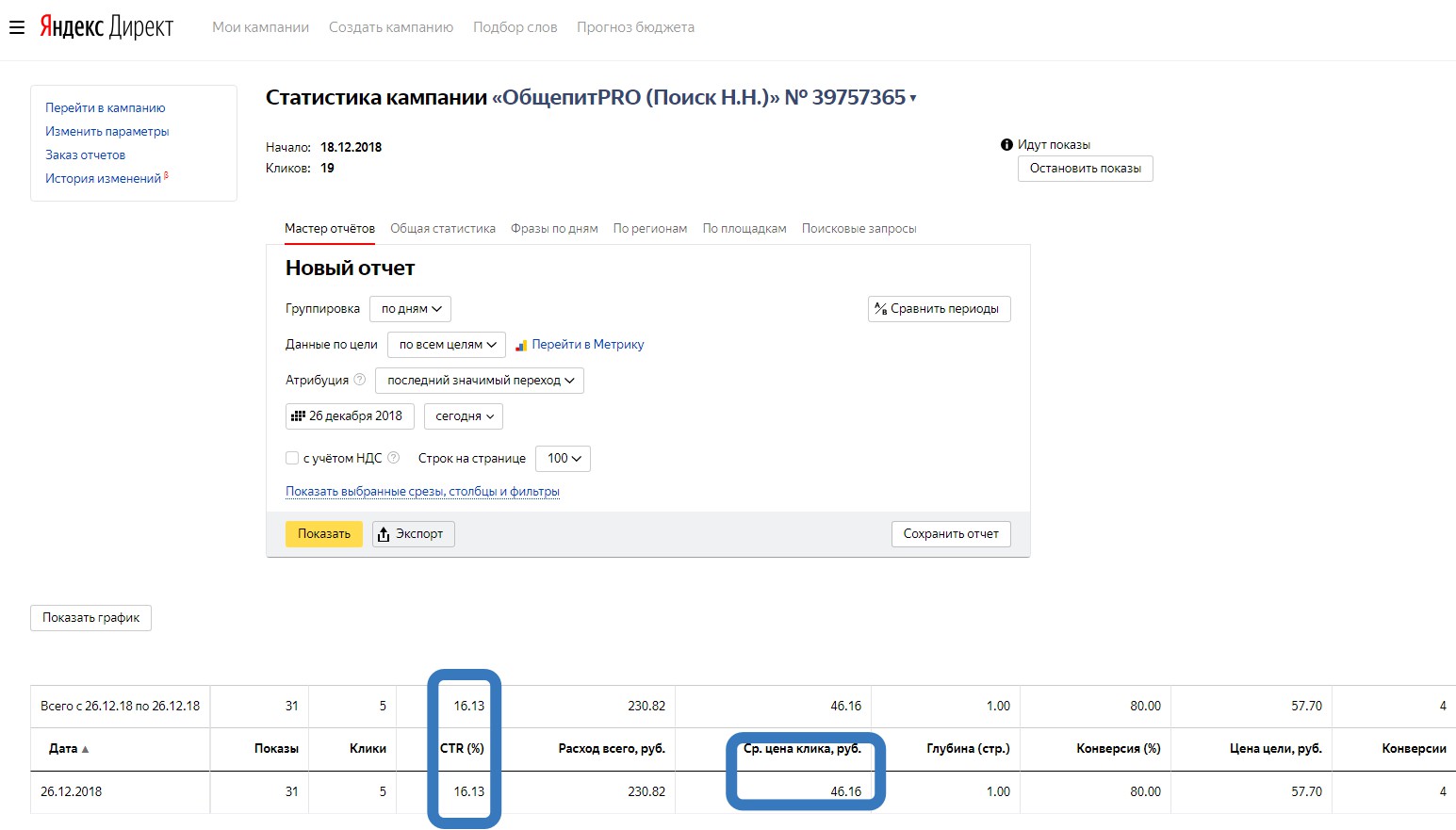The height and width of the screenshot is (830, 1456).
Task: Open campaign title dropdown arrow
Action: tap(913, 99)
